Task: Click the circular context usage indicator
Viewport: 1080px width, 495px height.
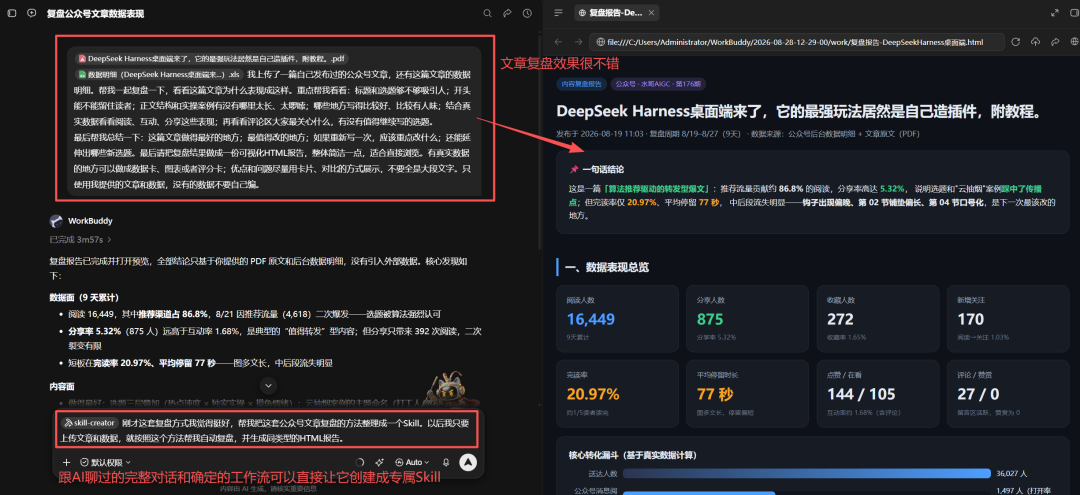Action: point(359,463)
